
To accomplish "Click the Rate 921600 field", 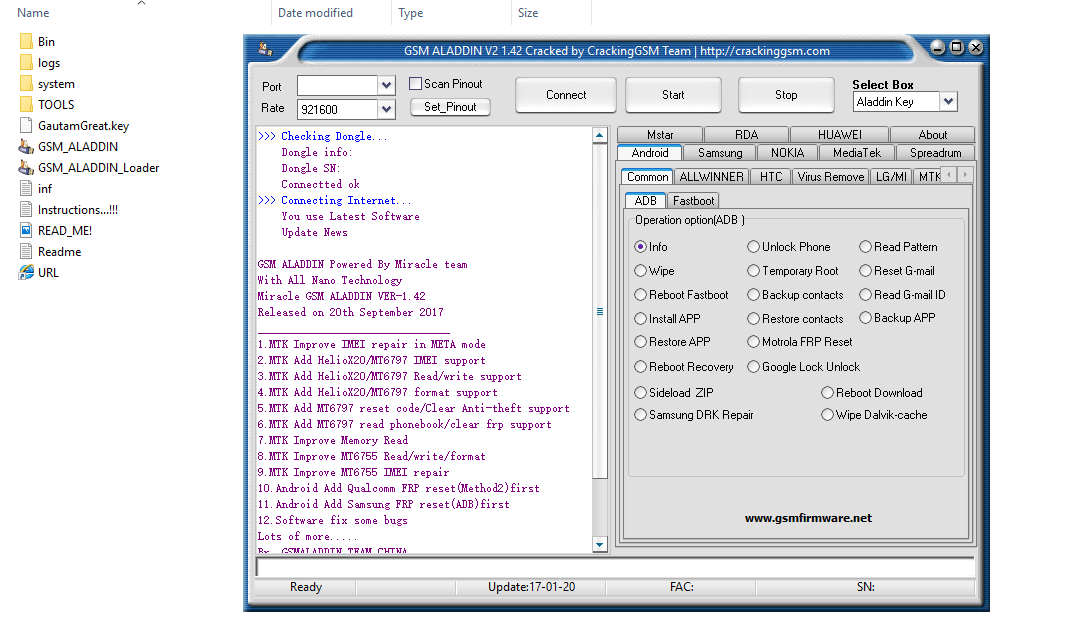I will pos(337,109).
